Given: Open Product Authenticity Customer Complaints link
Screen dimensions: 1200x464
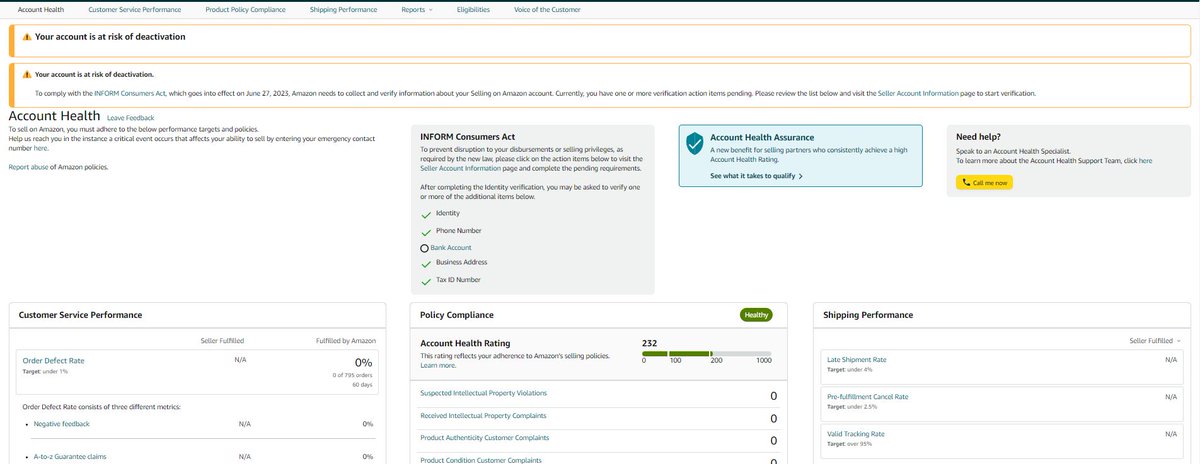Looking at the screenshot, I should (x=485, y=437).
